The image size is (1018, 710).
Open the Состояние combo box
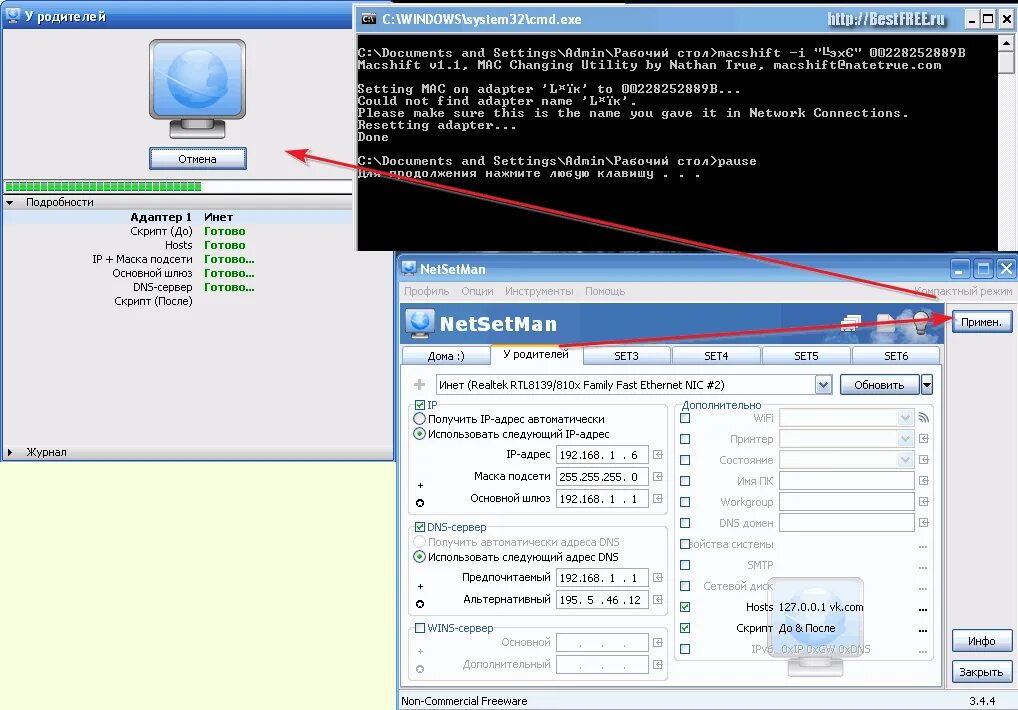click(906, 459)
